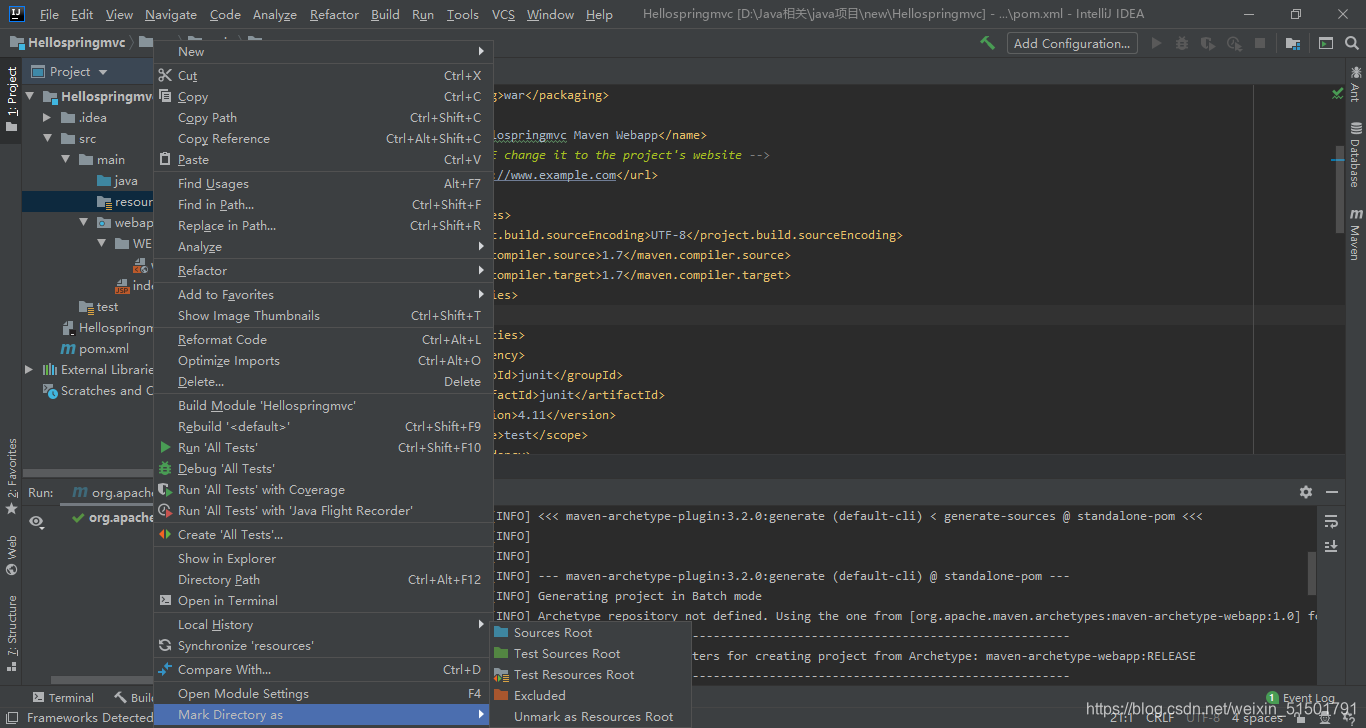Open the Web side tab
1366x728 pixels.
click(11, 555)
